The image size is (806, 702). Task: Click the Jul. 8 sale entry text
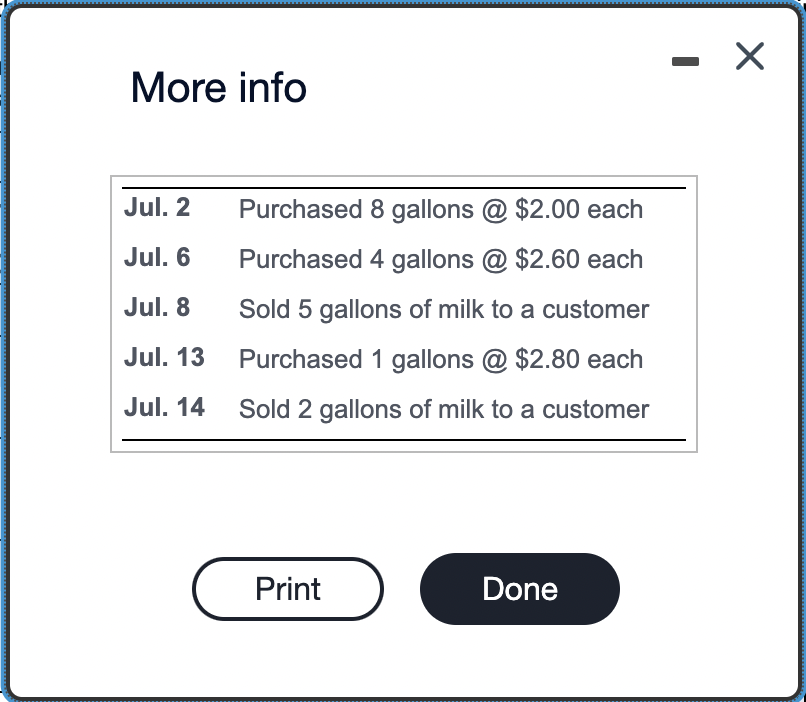point(444,310)
